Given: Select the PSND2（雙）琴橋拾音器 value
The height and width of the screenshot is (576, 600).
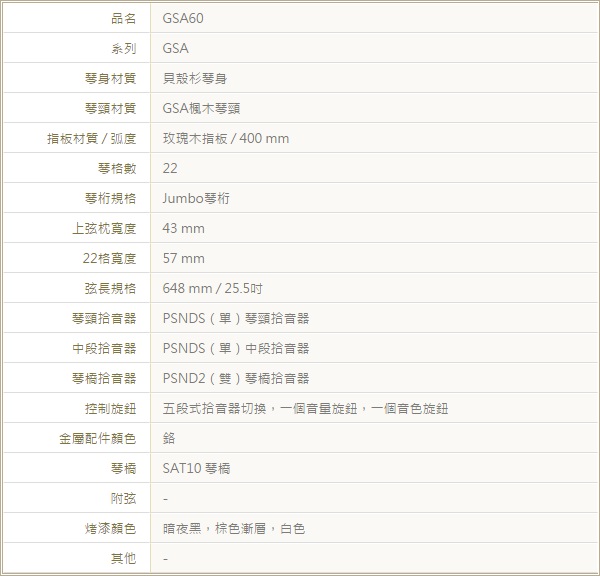Looking at the screenshot, I should click(236, 378).
